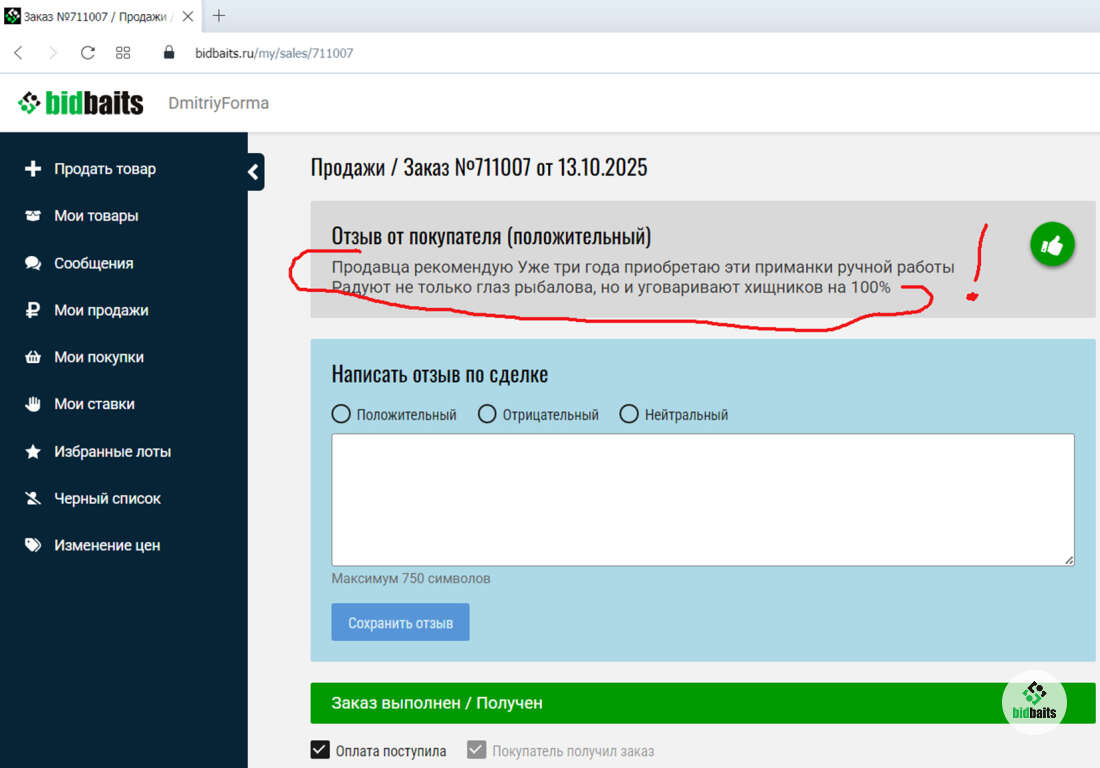The width and height of the screenshot is (1100, 768).
Task: Select the Отрицательный review radio option
Action: (487, 414)
